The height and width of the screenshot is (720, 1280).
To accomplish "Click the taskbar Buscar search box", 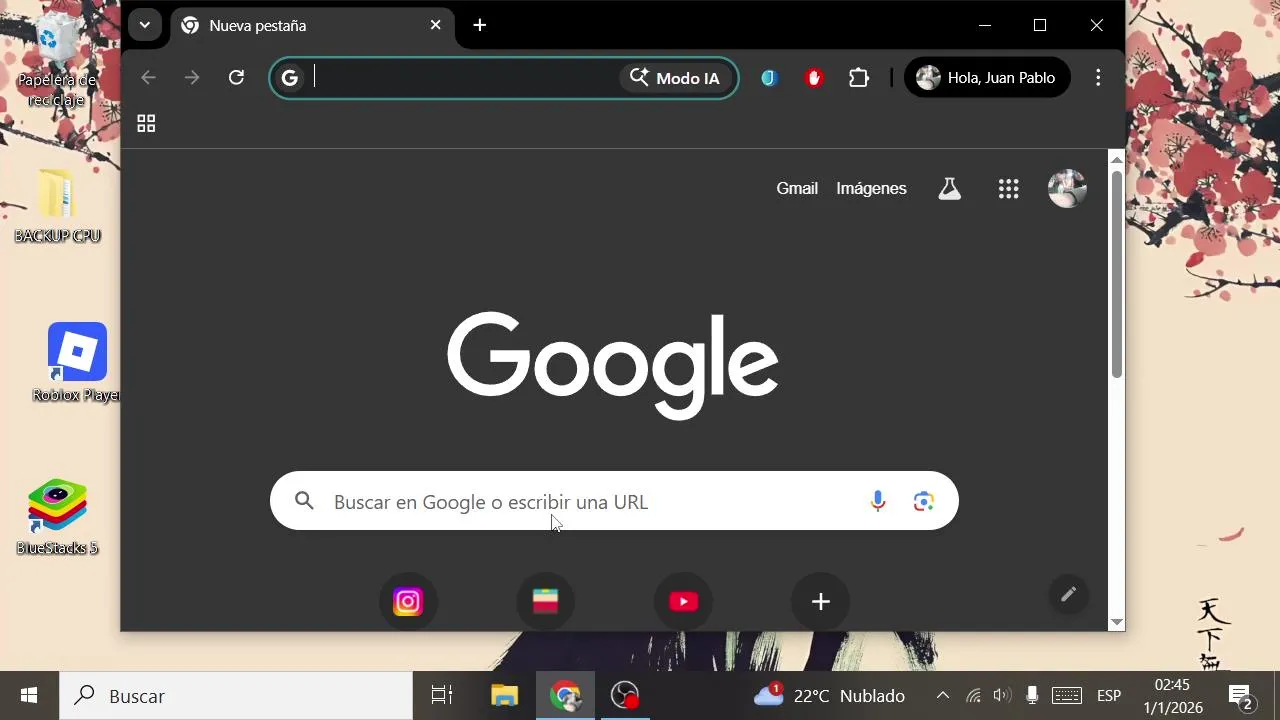I will (236, 695).
